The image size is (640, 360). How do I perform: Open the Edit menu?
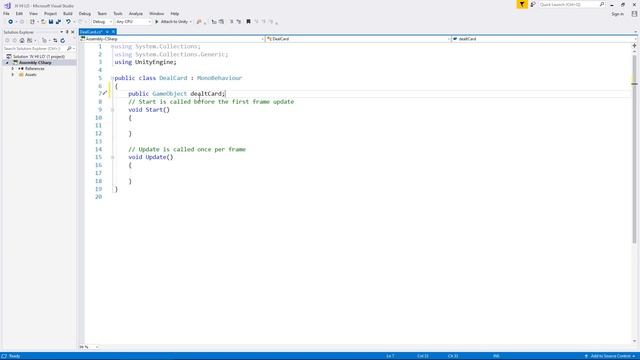pos(19,14)
